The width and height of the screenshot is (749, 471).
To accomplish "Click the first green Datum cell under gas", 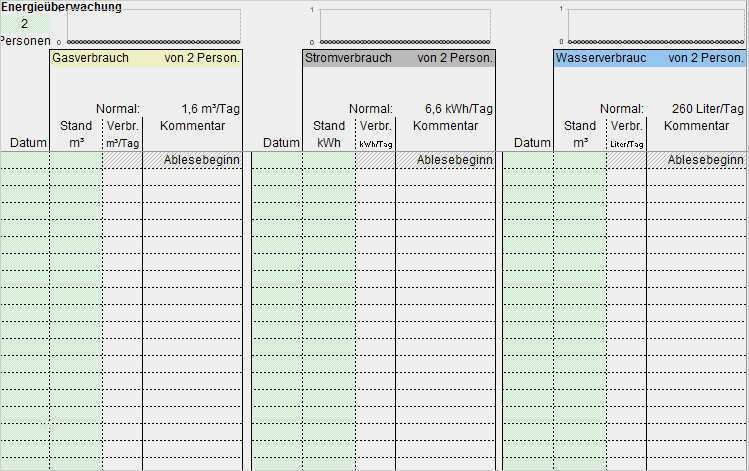I will coord(25,160).
